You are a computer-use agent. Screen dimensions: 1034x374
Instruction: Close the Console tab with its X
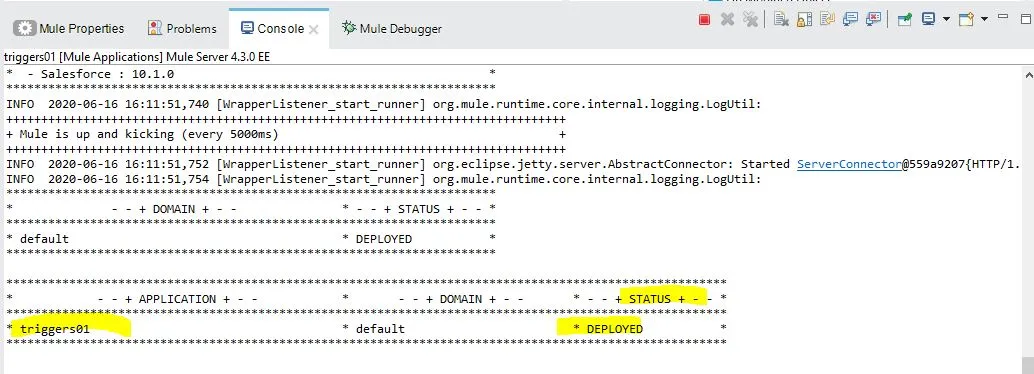(314, 29)
